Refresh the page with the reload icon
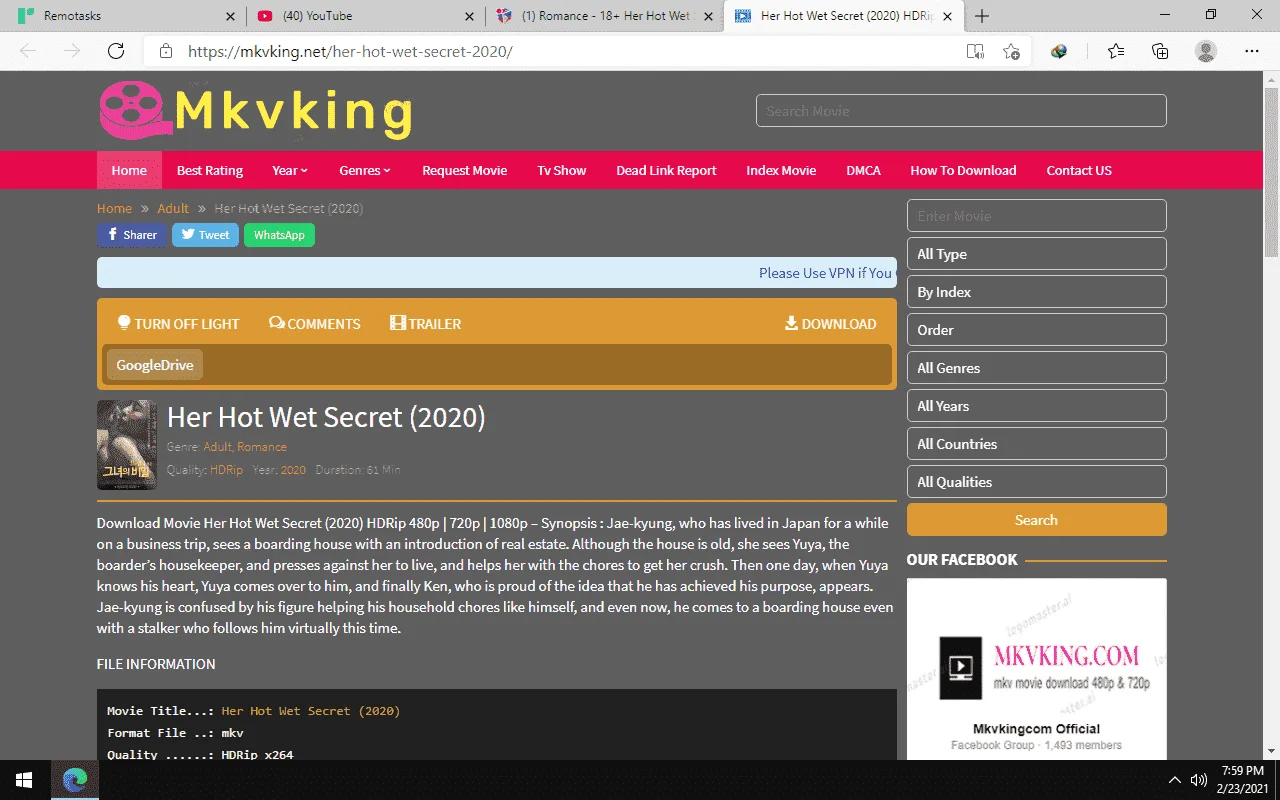 click(x=116, y=51)
